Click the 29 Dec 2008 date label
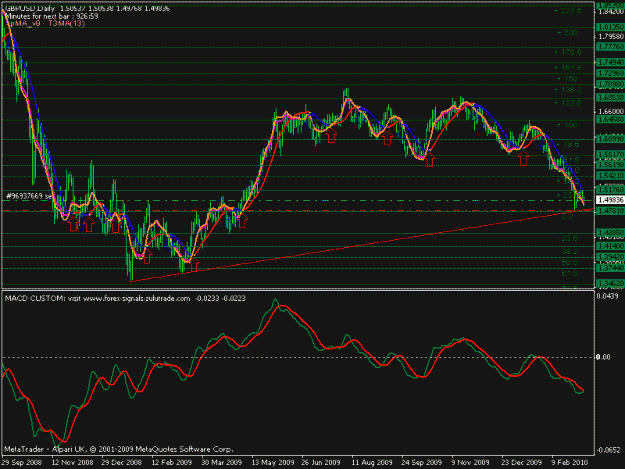Screen dimensions: 625x469 [122, 462]
